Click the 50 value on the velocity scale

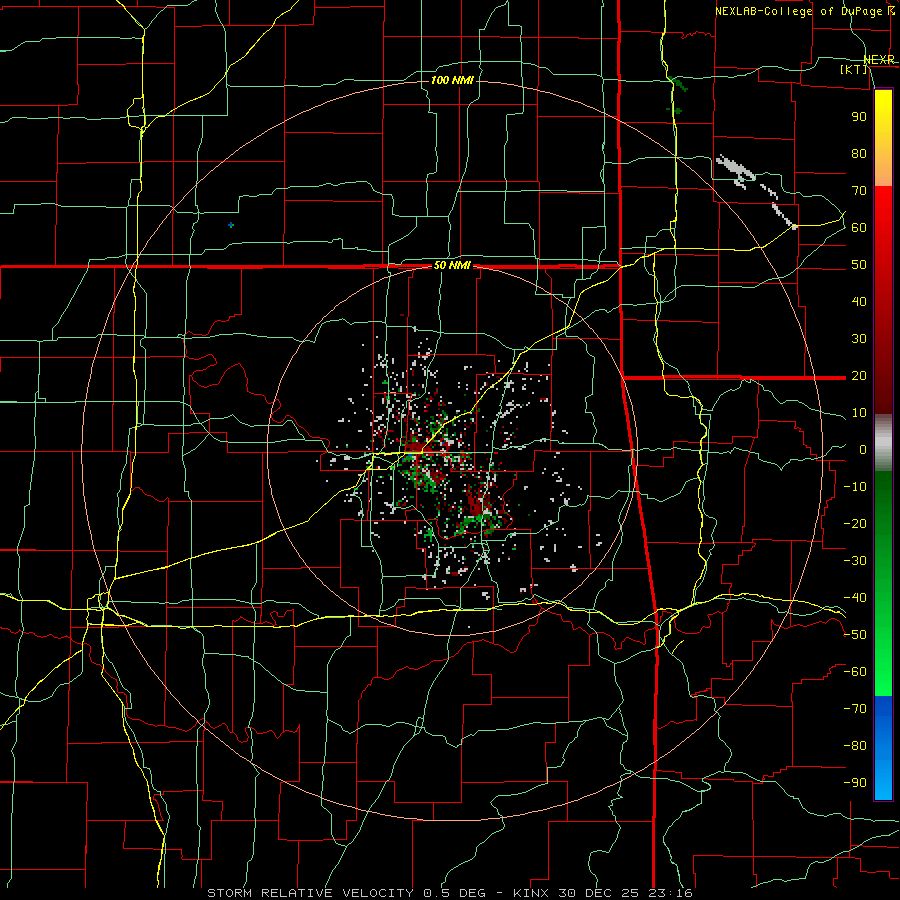click(x=859, y=265)
